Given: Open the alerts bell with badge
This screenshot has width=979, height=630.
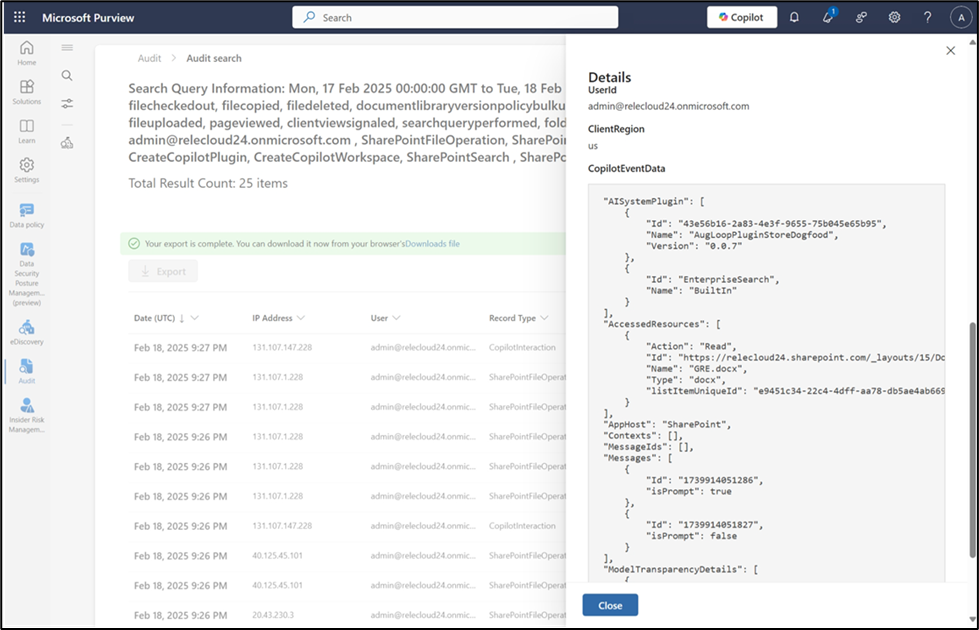Looking at the screenshot, I should tap(828, 17).
